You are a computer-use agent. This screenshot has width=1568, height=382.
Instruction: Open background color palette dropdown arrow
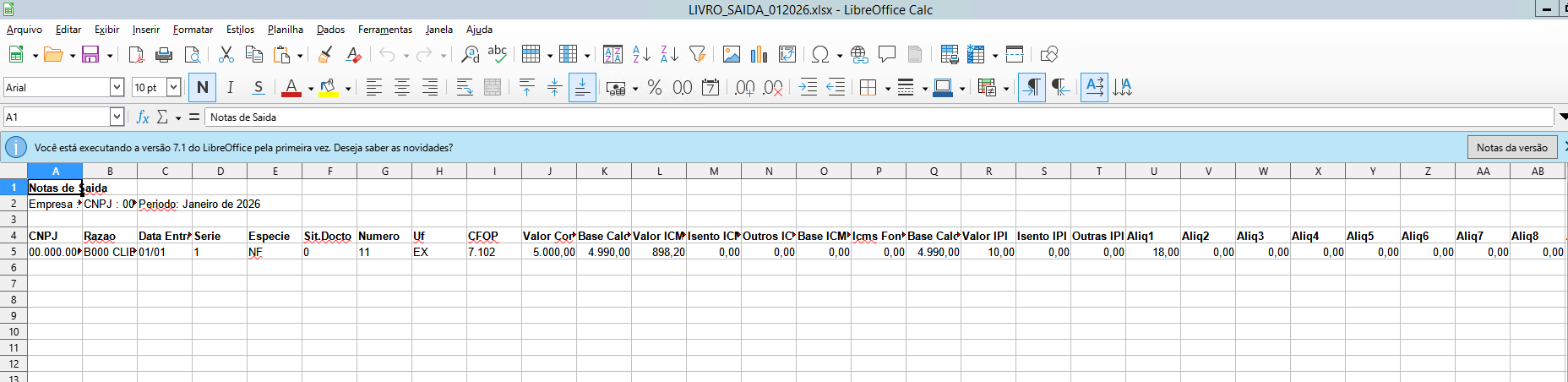click(x=347, y=89)
